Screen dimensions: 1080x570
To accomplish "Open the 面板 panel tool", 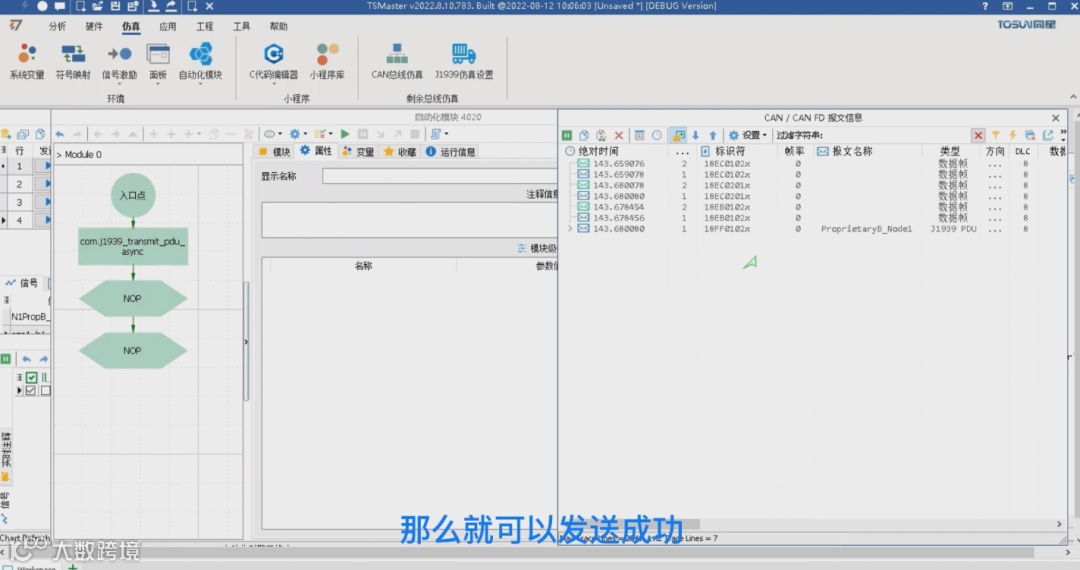I will coord(158,61).
